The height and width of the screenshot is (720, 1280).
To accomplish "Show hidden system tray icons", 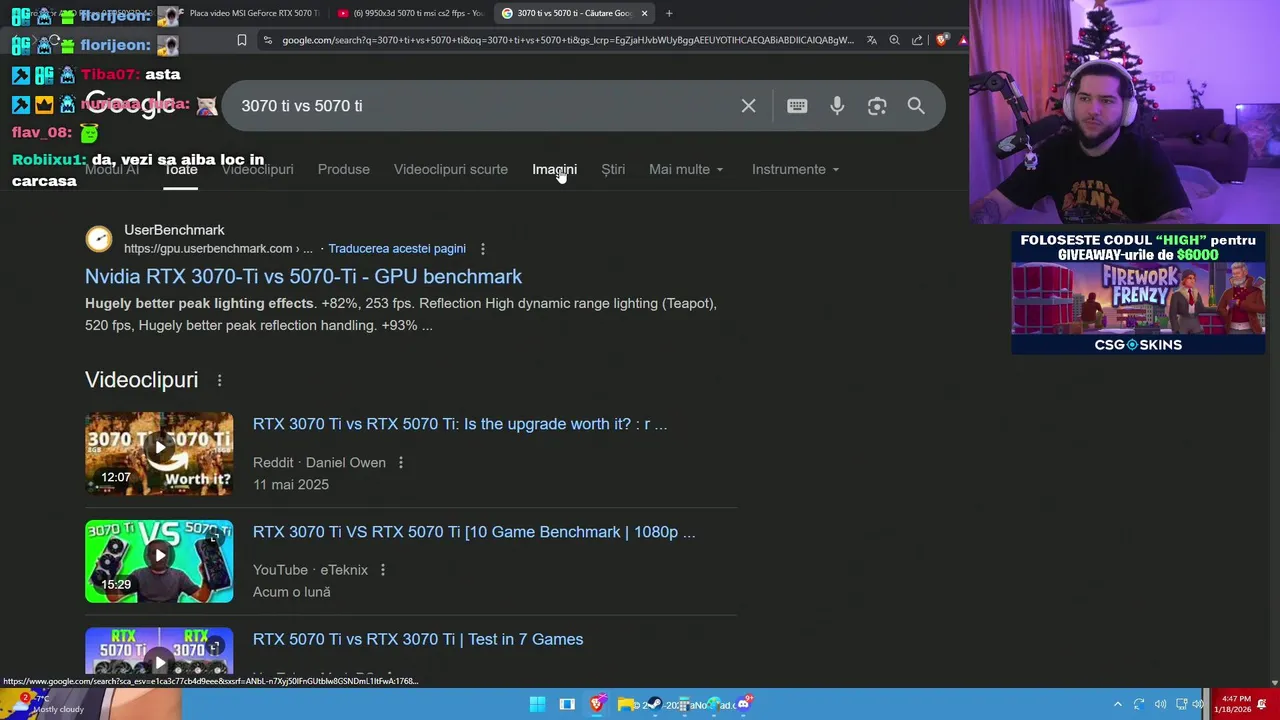I will coord(1117,704).
